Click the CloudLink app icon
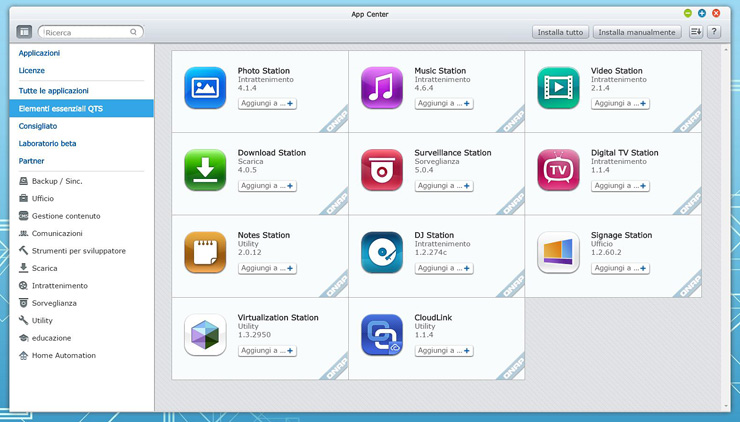The width and height of the screenshot is (740, 422). point(382,335)
